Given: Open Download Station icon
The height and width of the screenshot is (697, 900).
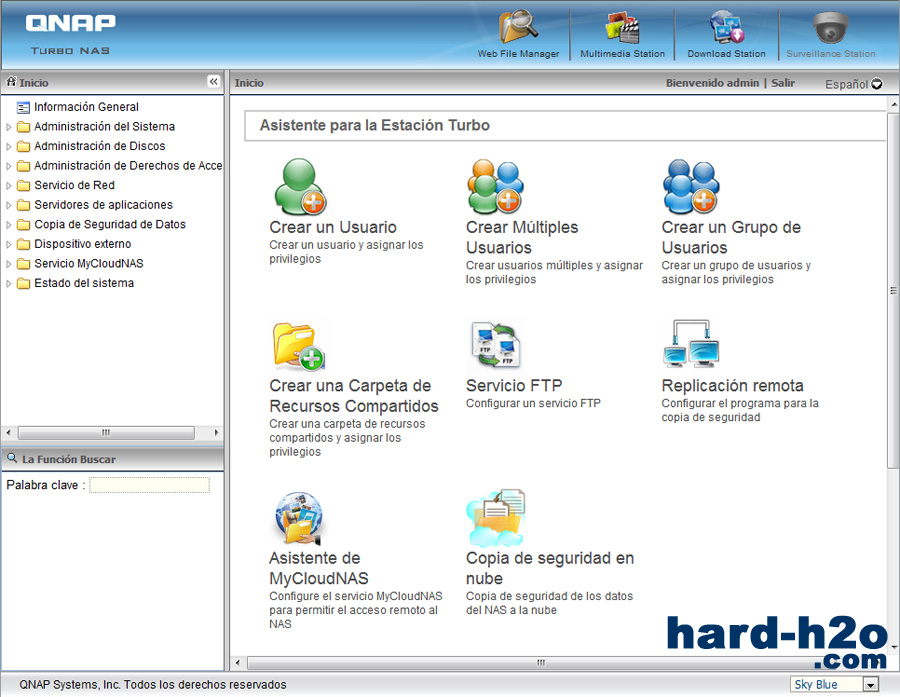Looking at the screenshot, I should 727,27.
